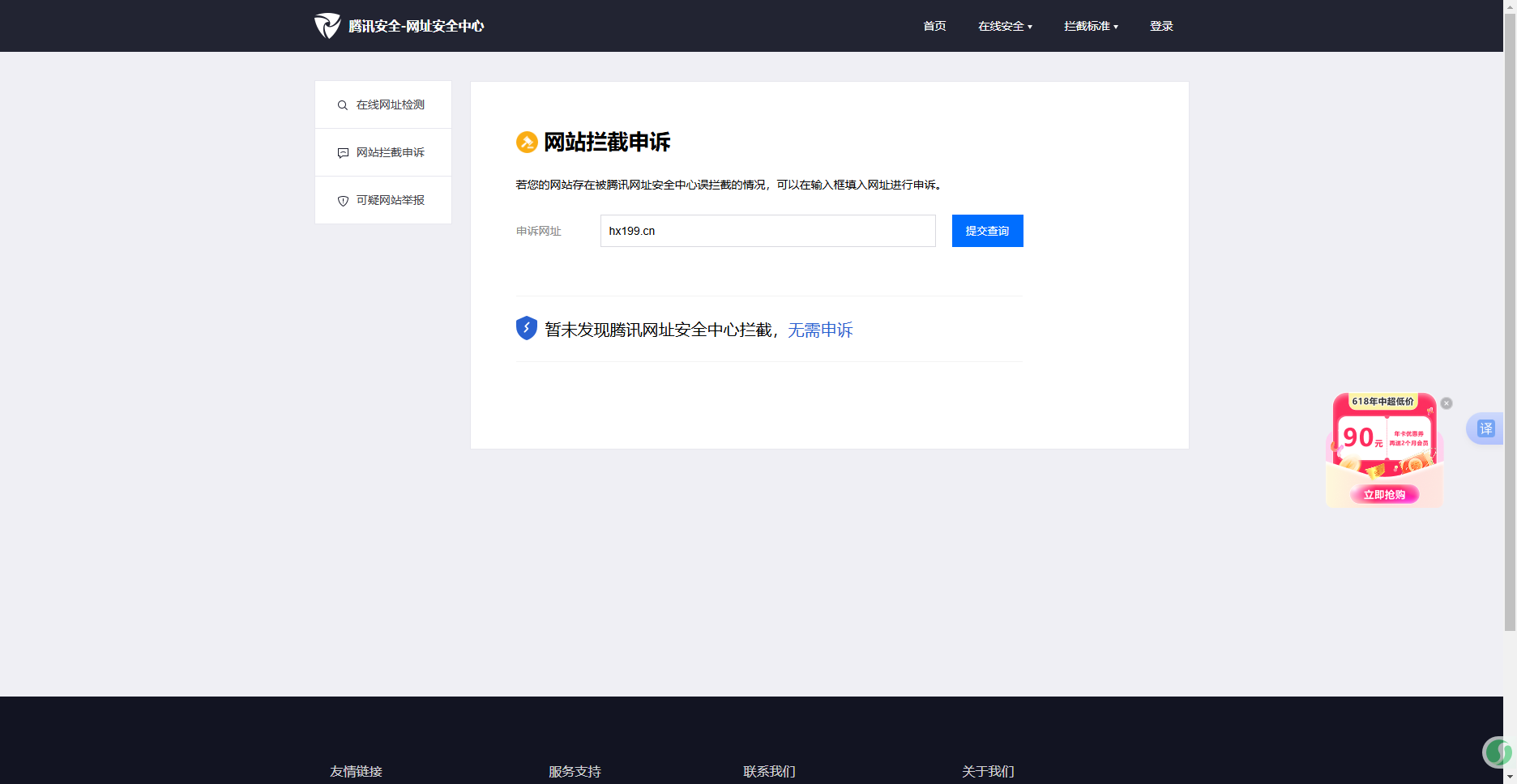The height and width of the screenshot is (784, 1517).
Task: Open the 在线网址检测 sidebar item
Action: click(383, 105)
